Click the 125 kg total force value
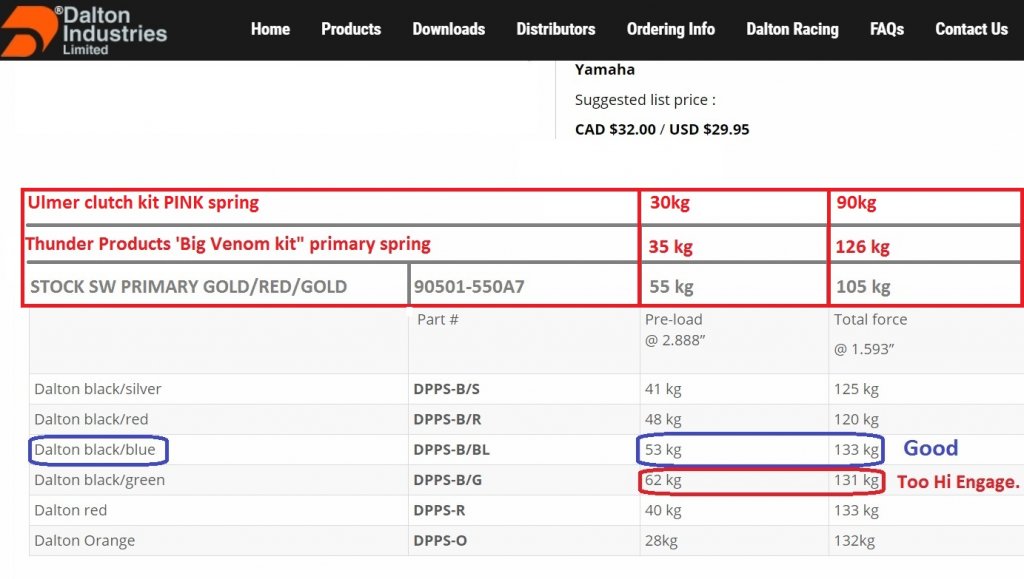The width and height of the screenshot is (1024, 579). (856, 389)
